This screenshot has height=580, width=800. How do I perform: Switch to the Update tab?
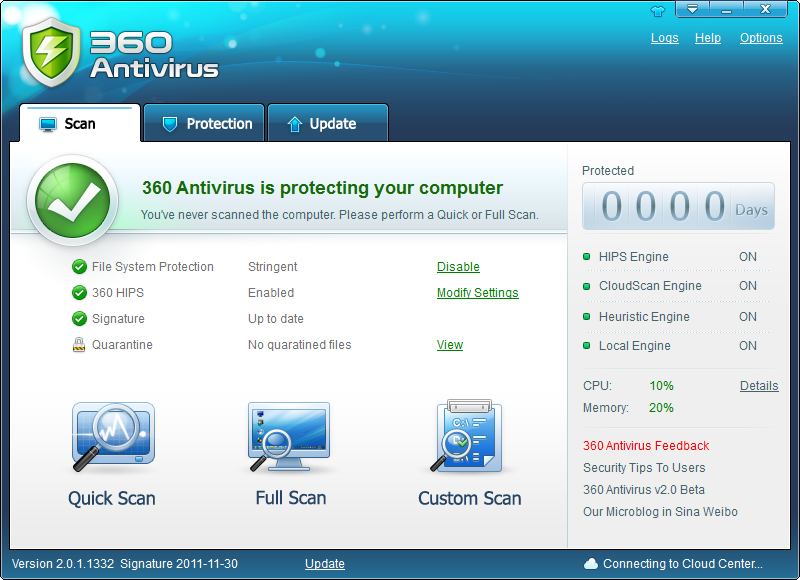(x=328, y=124)
